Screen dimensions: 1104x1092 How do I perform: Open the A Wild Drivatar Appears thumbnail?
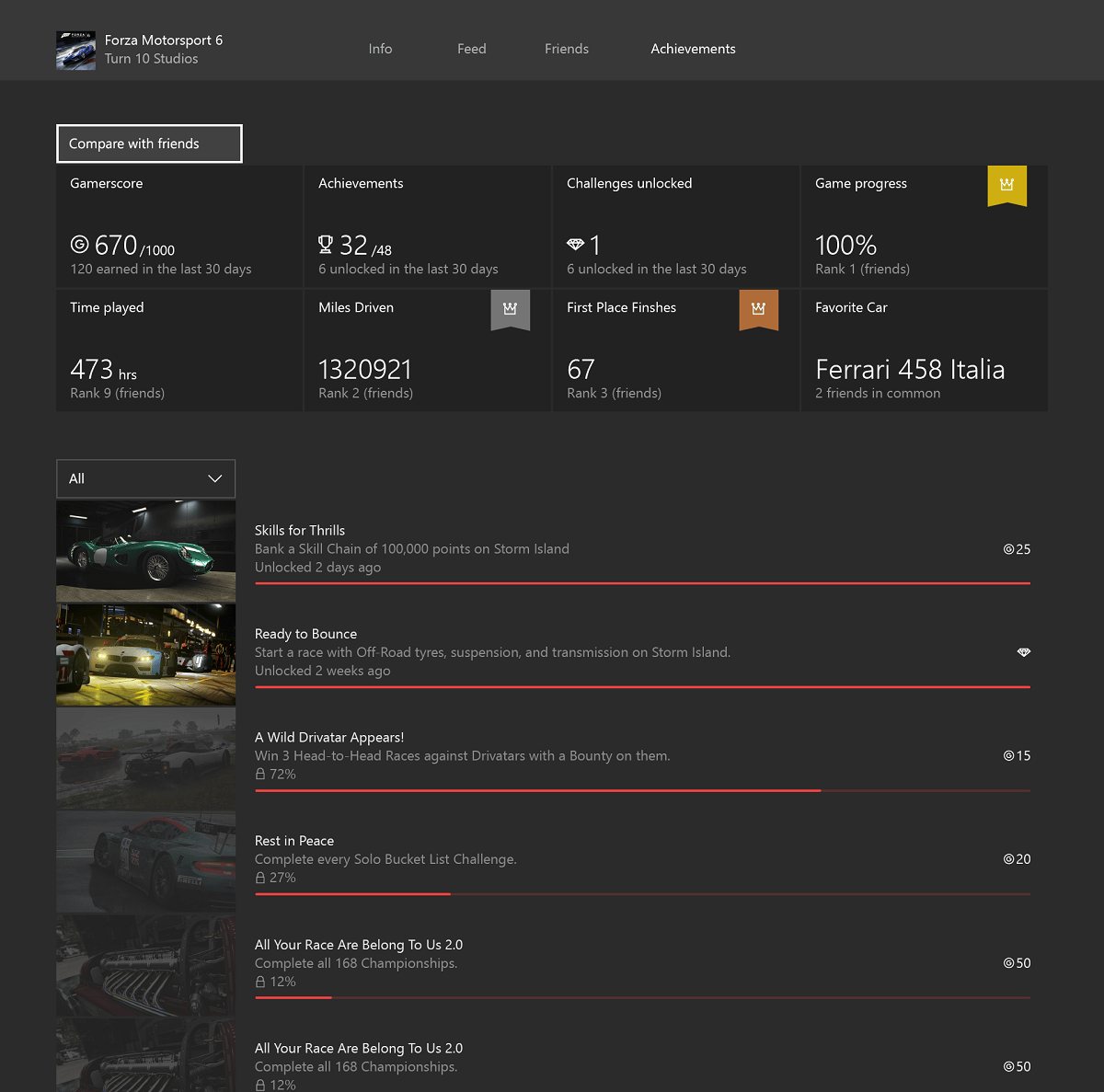(x=145, y=758)
